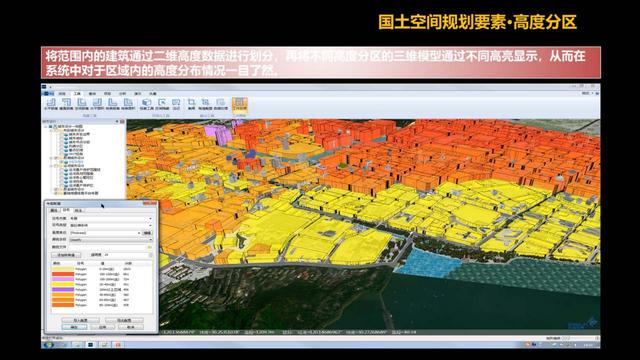Switch to the third tab in the thematic dialog

tap(78, 210)
